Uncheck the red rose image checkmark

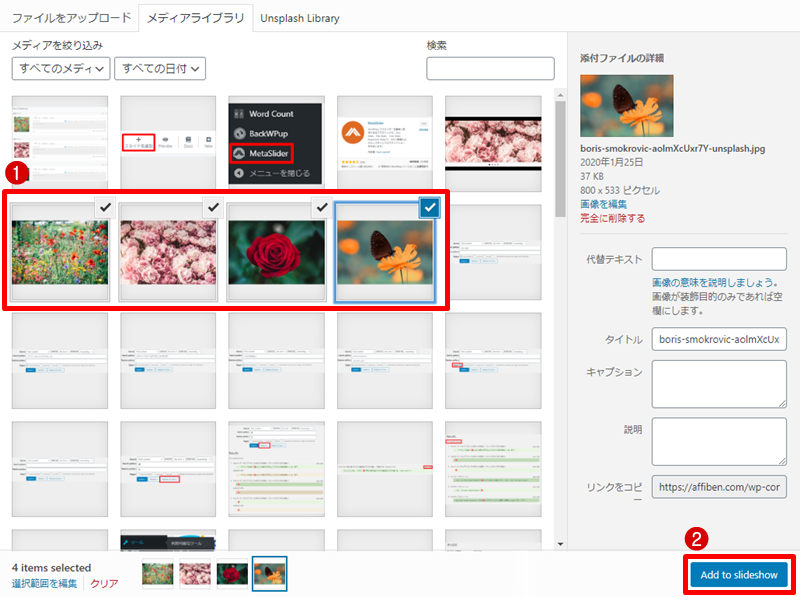coord(320,207)
